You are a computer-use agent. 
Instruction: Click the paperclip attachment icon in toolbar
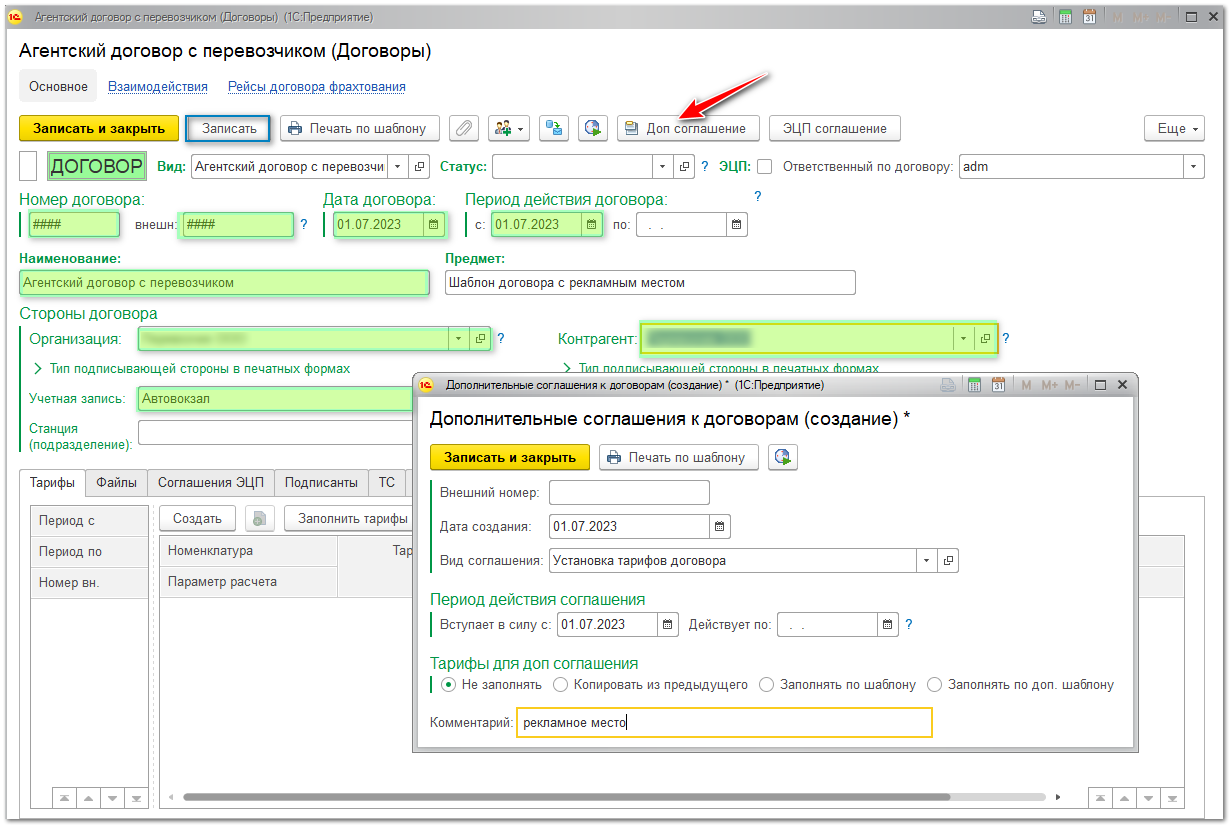pos(463,128)
